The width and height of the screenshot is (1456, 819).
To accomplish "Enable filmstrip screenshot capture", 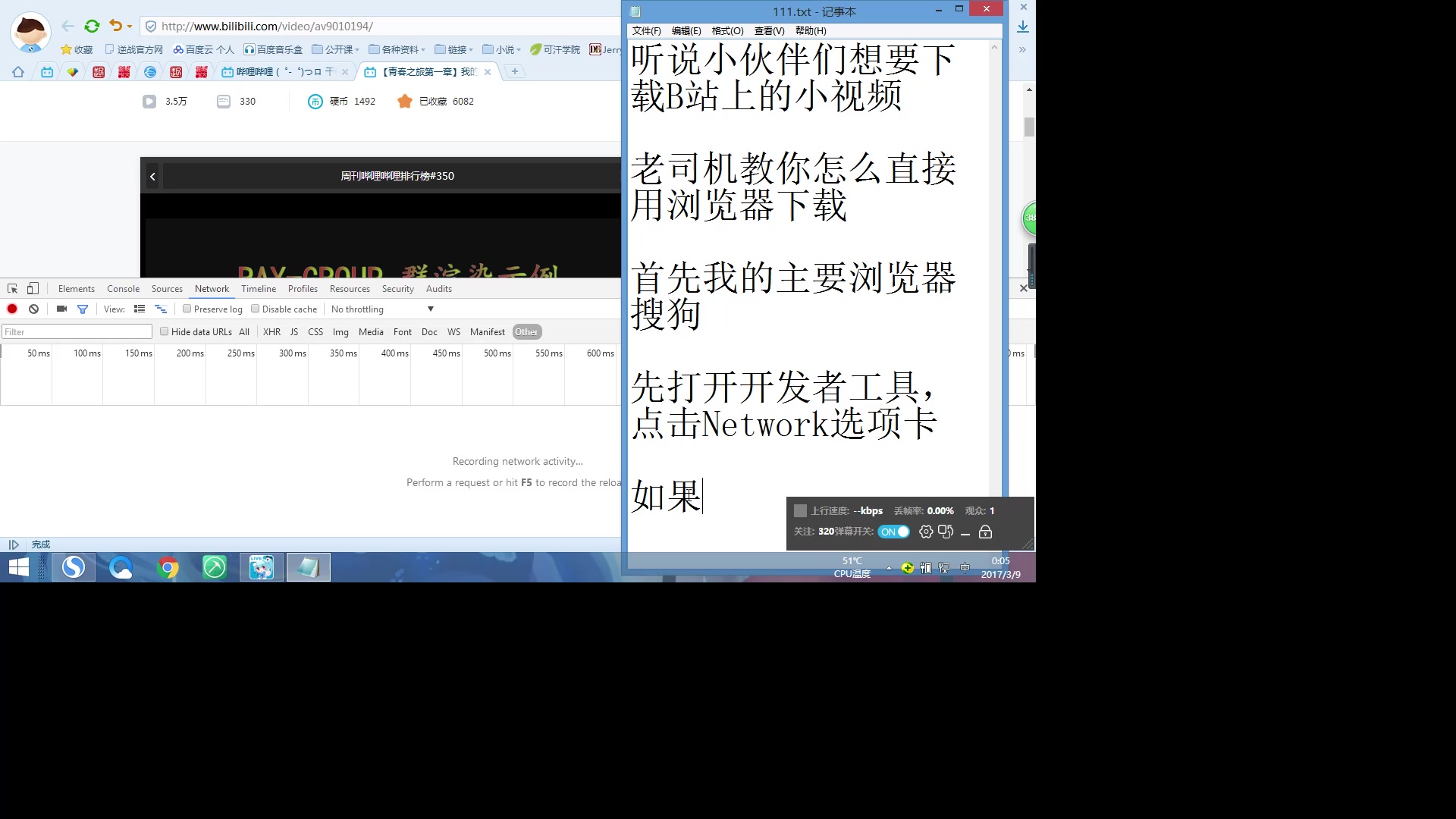I will (x=61, y=309).
